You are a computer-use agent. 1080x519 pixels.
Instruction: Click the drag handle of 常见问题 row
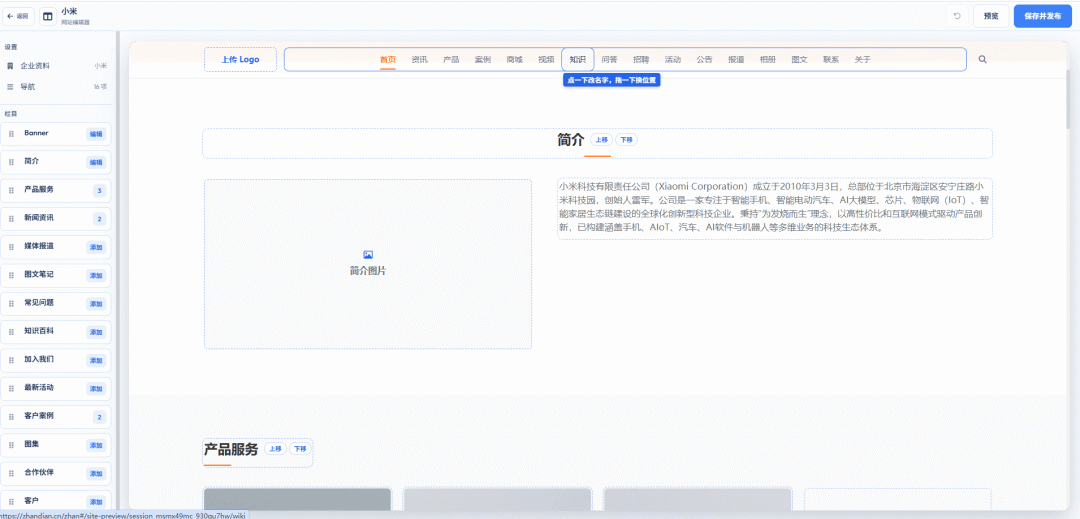(11, 303)
